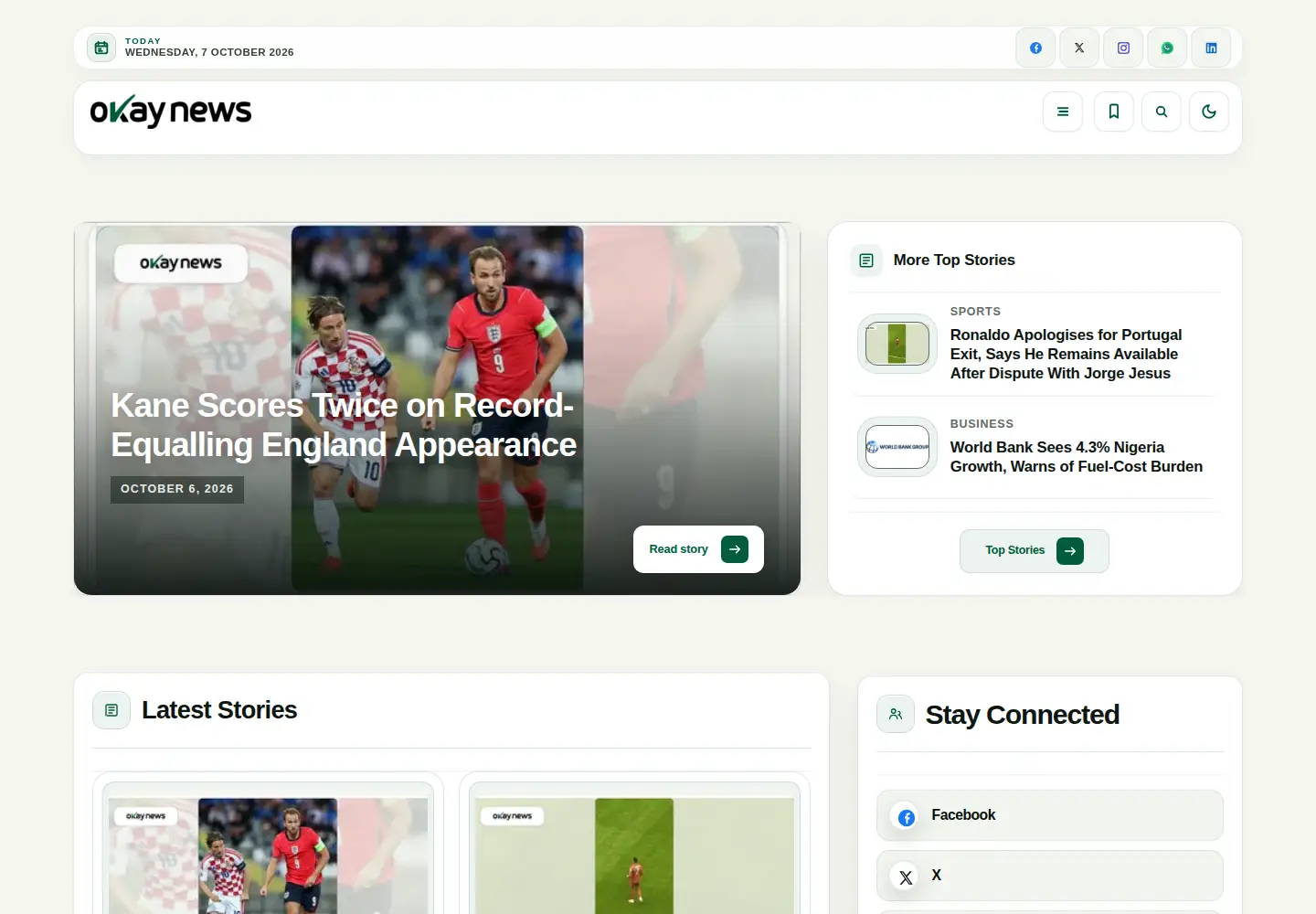Open the hamburger menu

(1063, 112)
